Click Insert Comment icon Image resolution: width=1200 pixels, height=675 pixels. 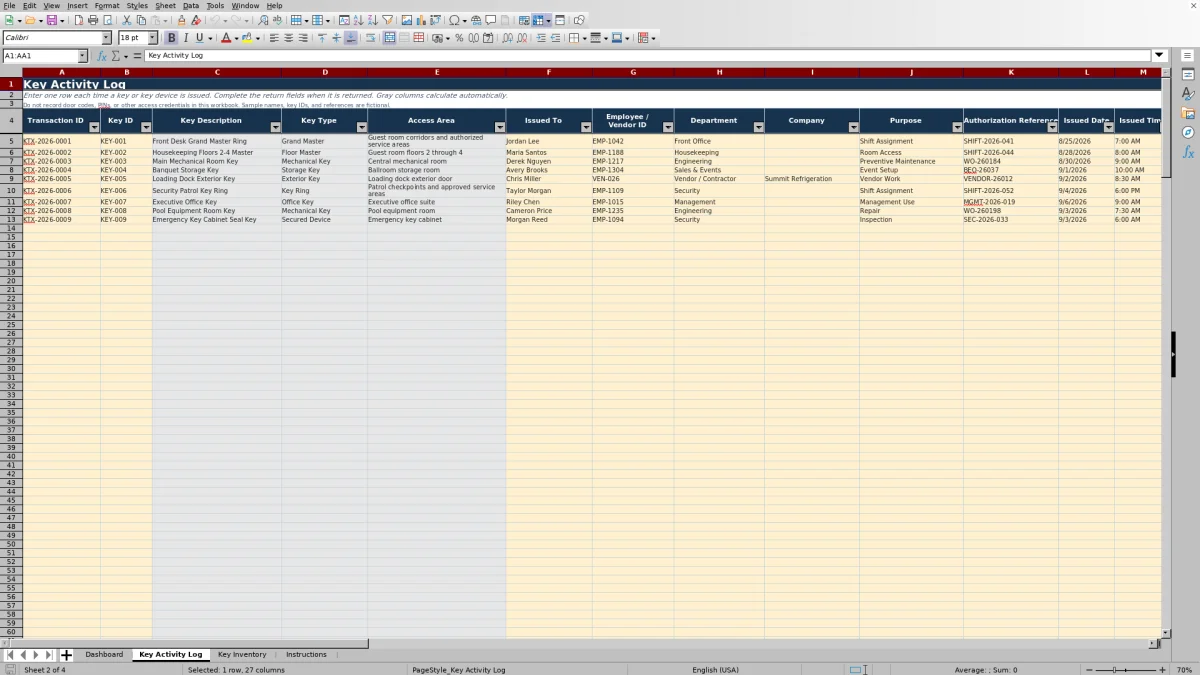491,20
